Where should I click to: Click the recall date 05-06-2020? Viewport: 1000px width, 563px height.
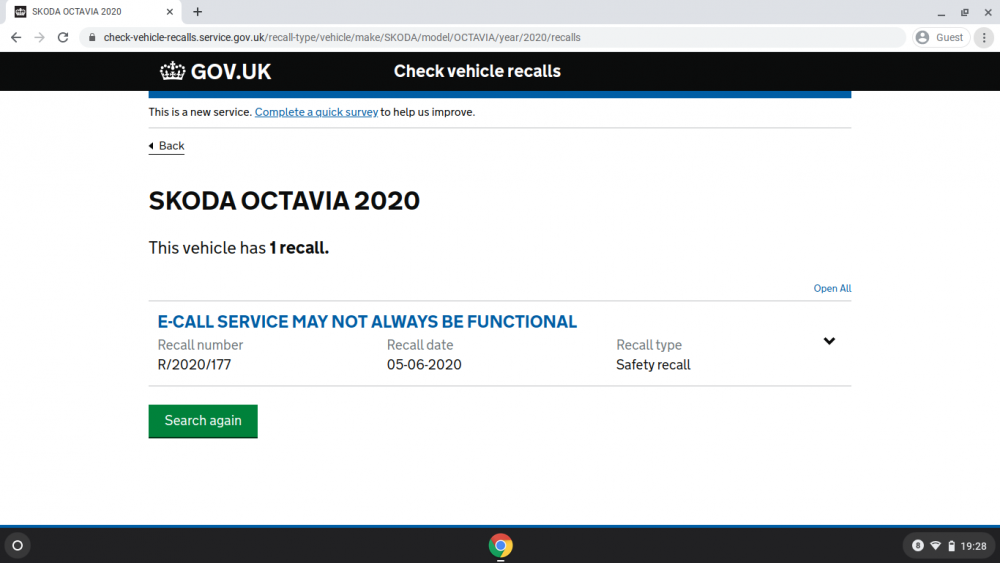tap(424, 365)
